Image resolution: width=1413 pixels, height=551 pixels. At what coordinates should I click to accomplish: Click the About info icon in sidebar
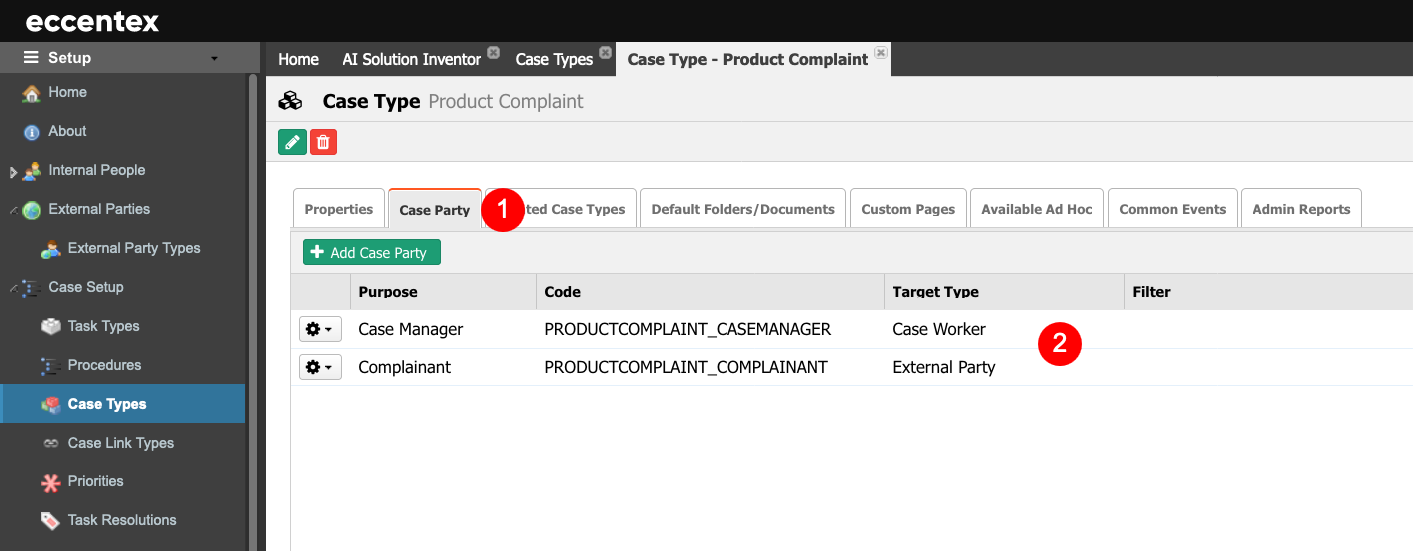point(31,131)
